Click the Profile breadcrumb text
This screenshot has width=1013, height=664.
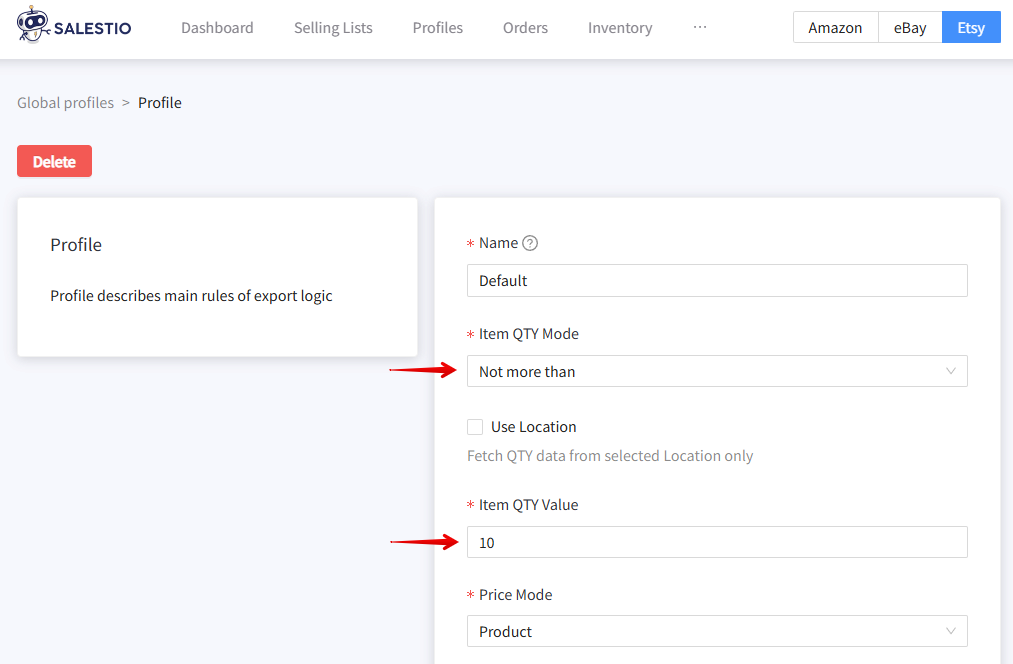pos(160,103)
